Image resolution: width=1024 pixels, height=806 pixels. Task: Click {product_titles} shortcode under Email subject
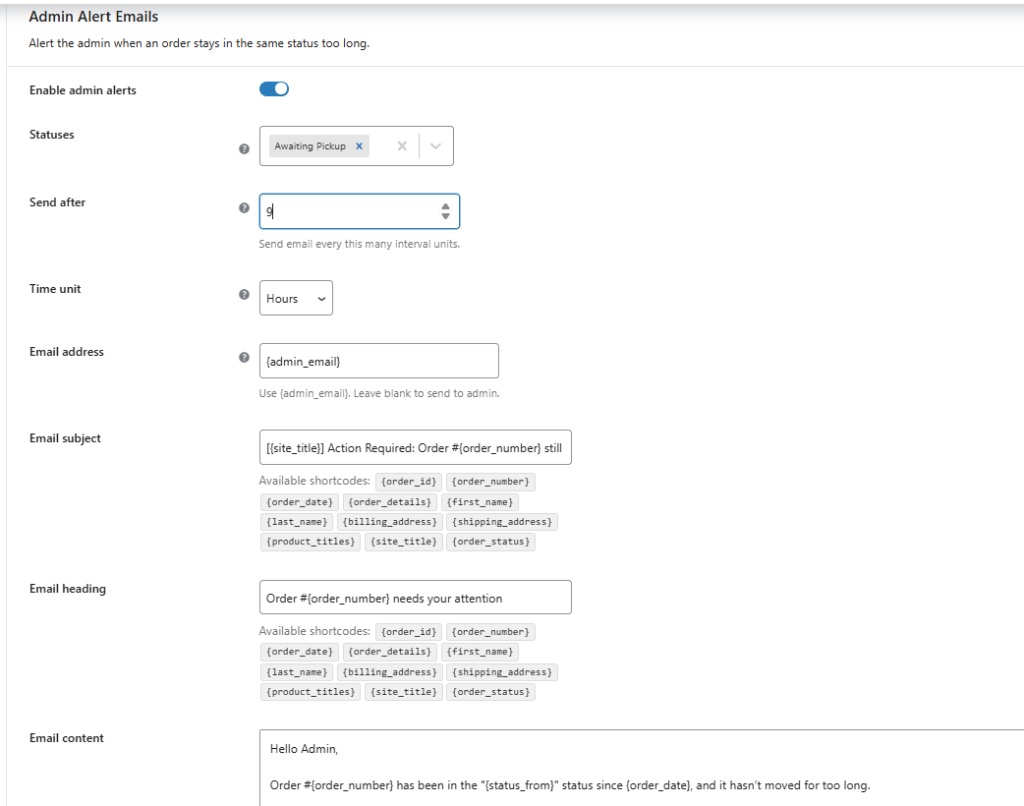[x=310, y=542]
